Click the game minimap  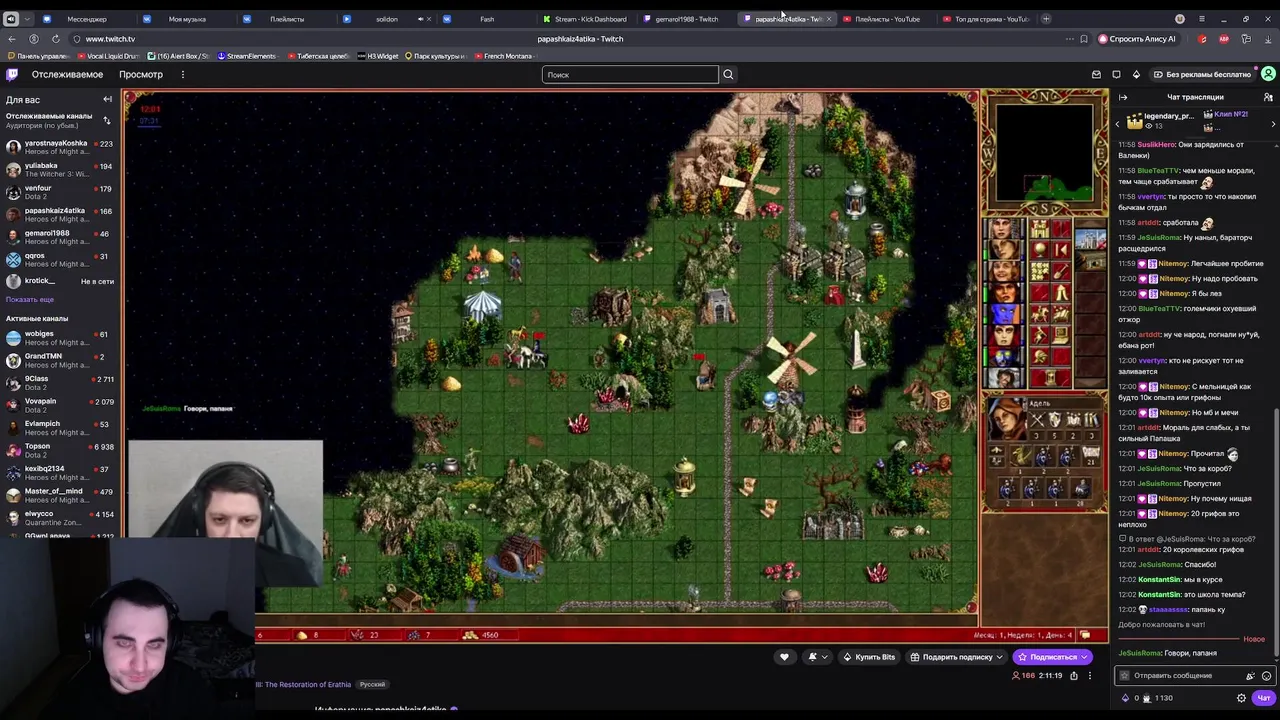(1044, 152)
